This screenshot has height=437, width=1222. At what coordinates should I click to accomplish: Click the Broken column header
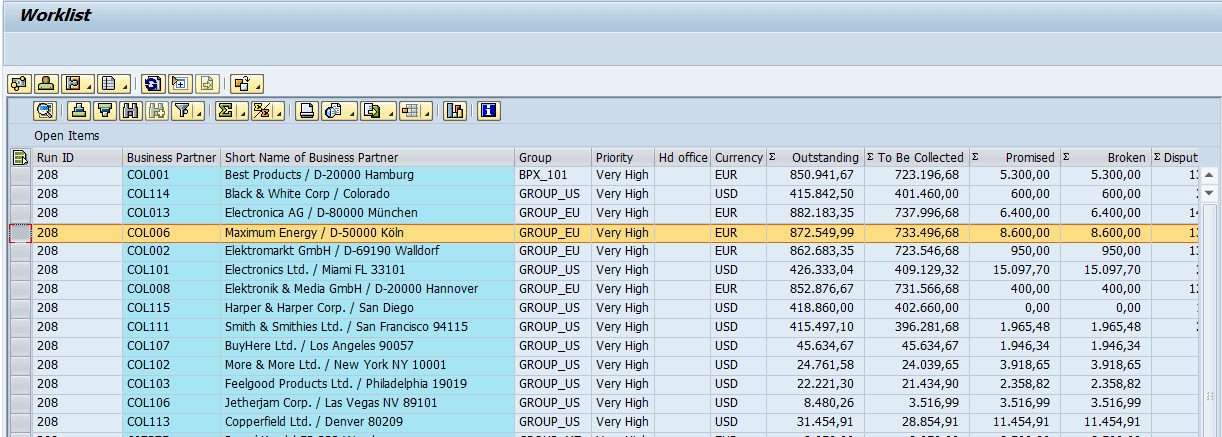(1104, 157)
